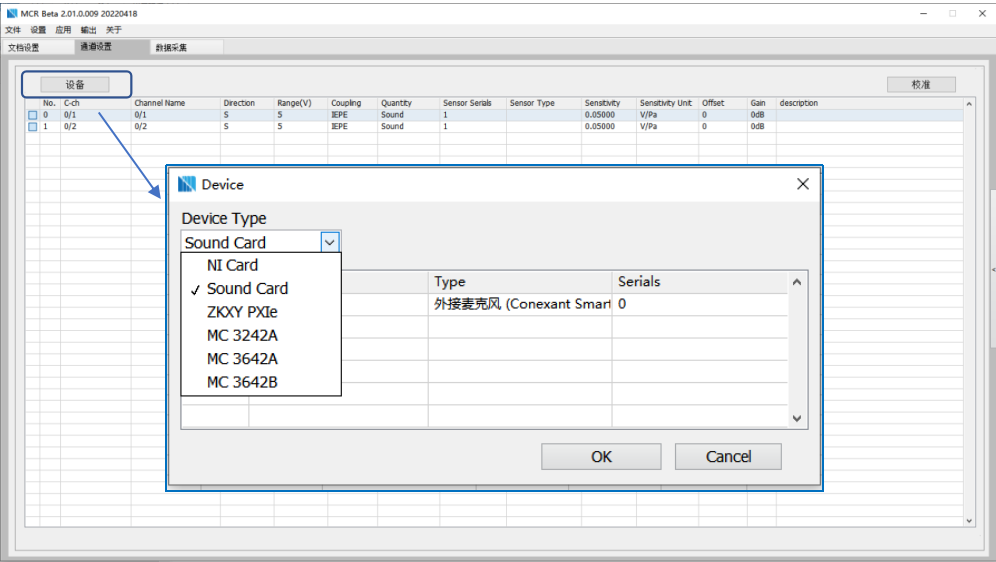The image size is (996, 562).
Task: Close the Device dialog with X icon
Action: coord(802,184)
